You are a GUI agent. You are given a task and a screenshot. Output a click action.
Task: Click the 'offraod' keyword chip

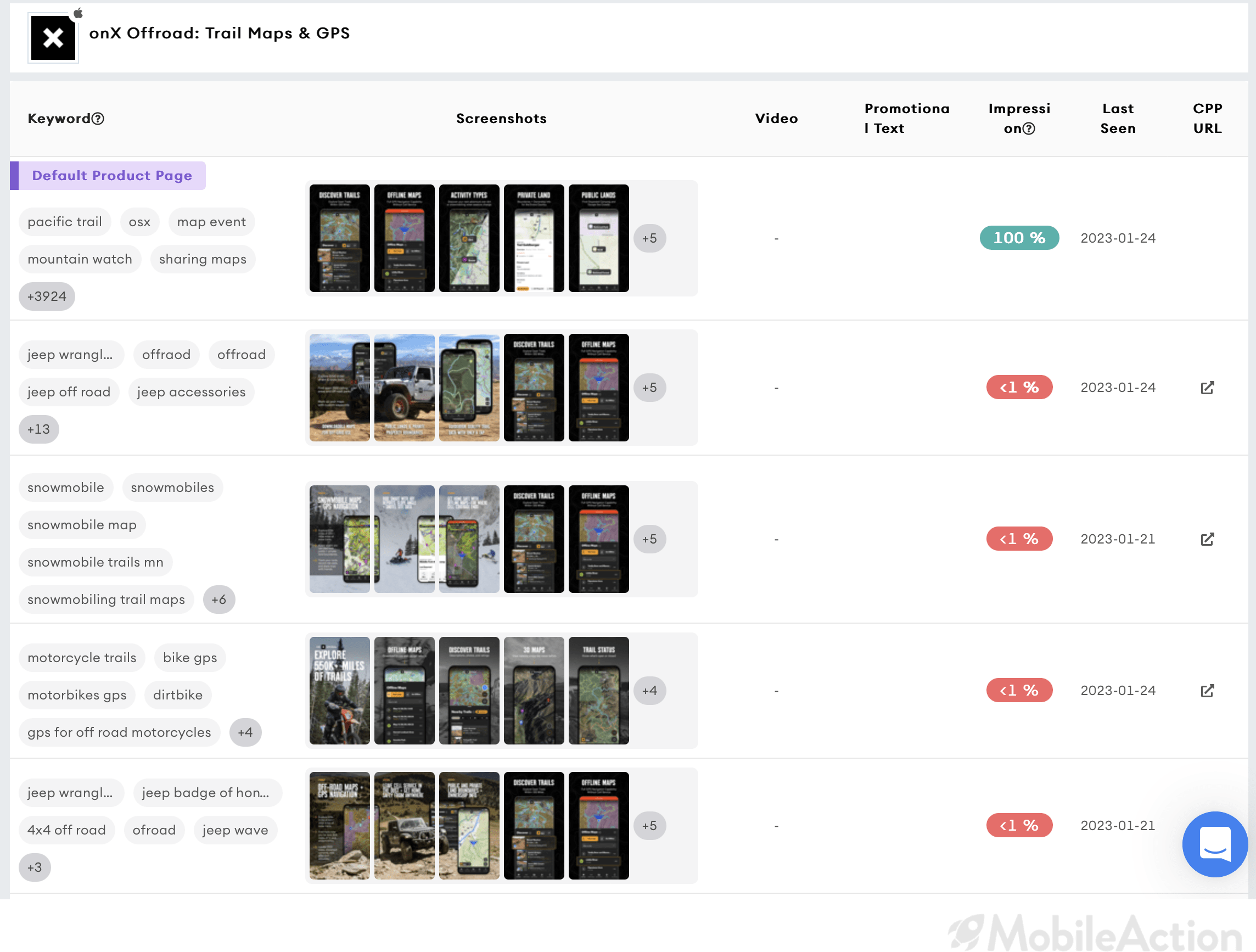click(166, 355)
